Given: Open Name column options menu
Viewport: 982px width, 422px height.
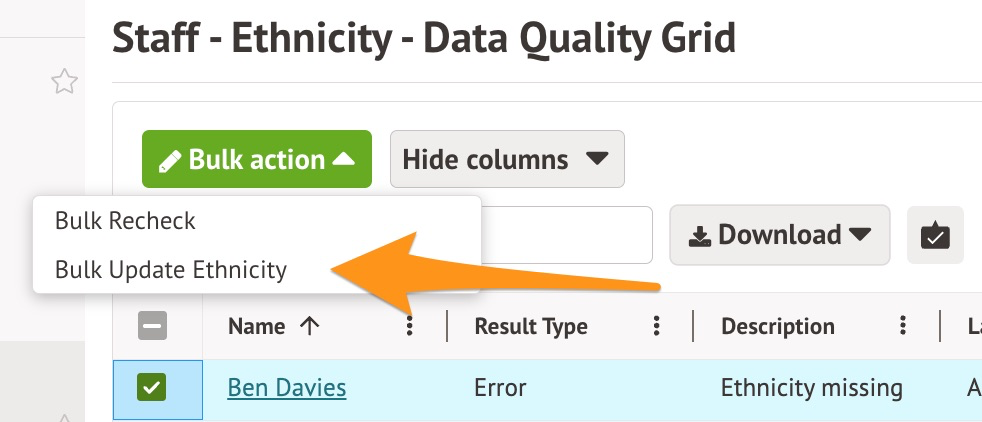Looking at the screenshot, I should tap(409, 326).
